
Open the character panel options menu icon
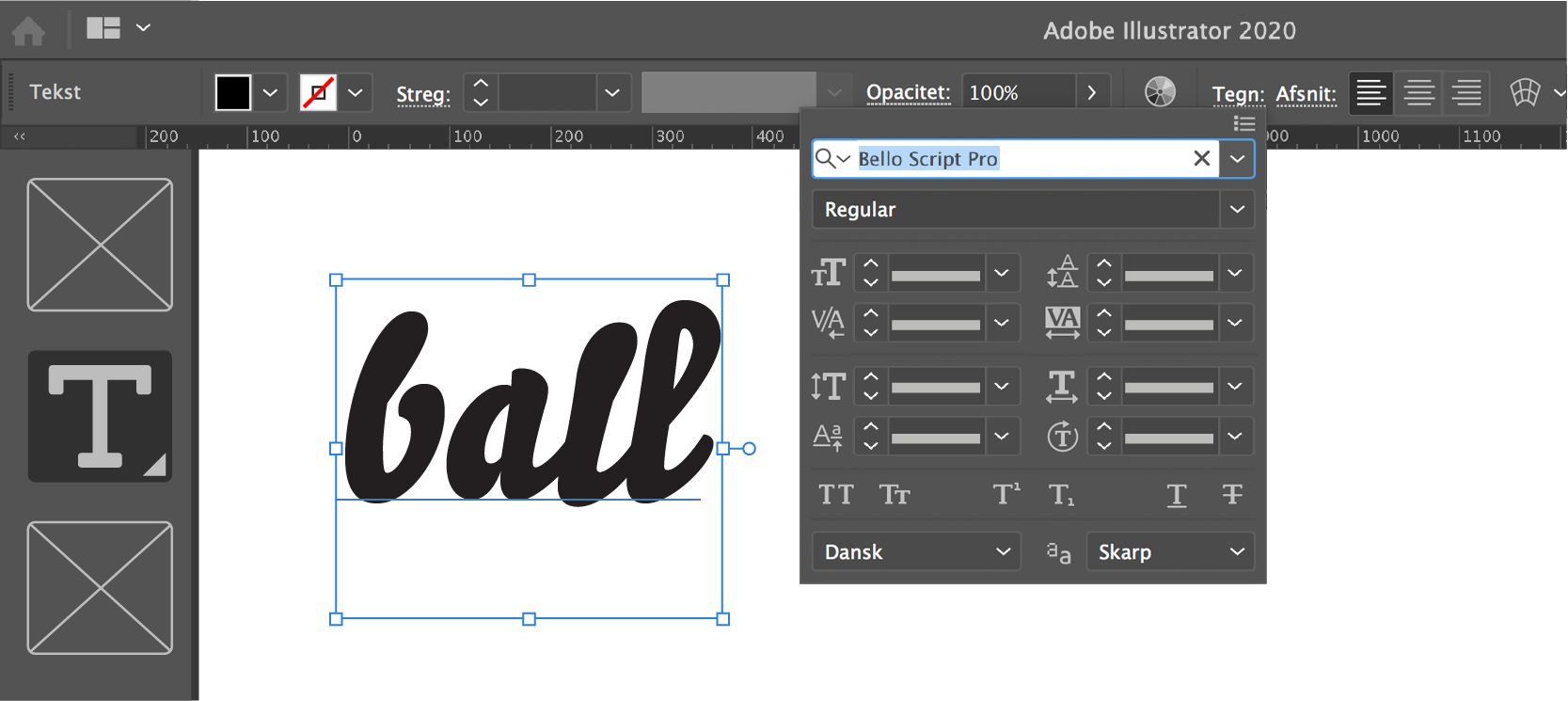tap(1244, 123)
